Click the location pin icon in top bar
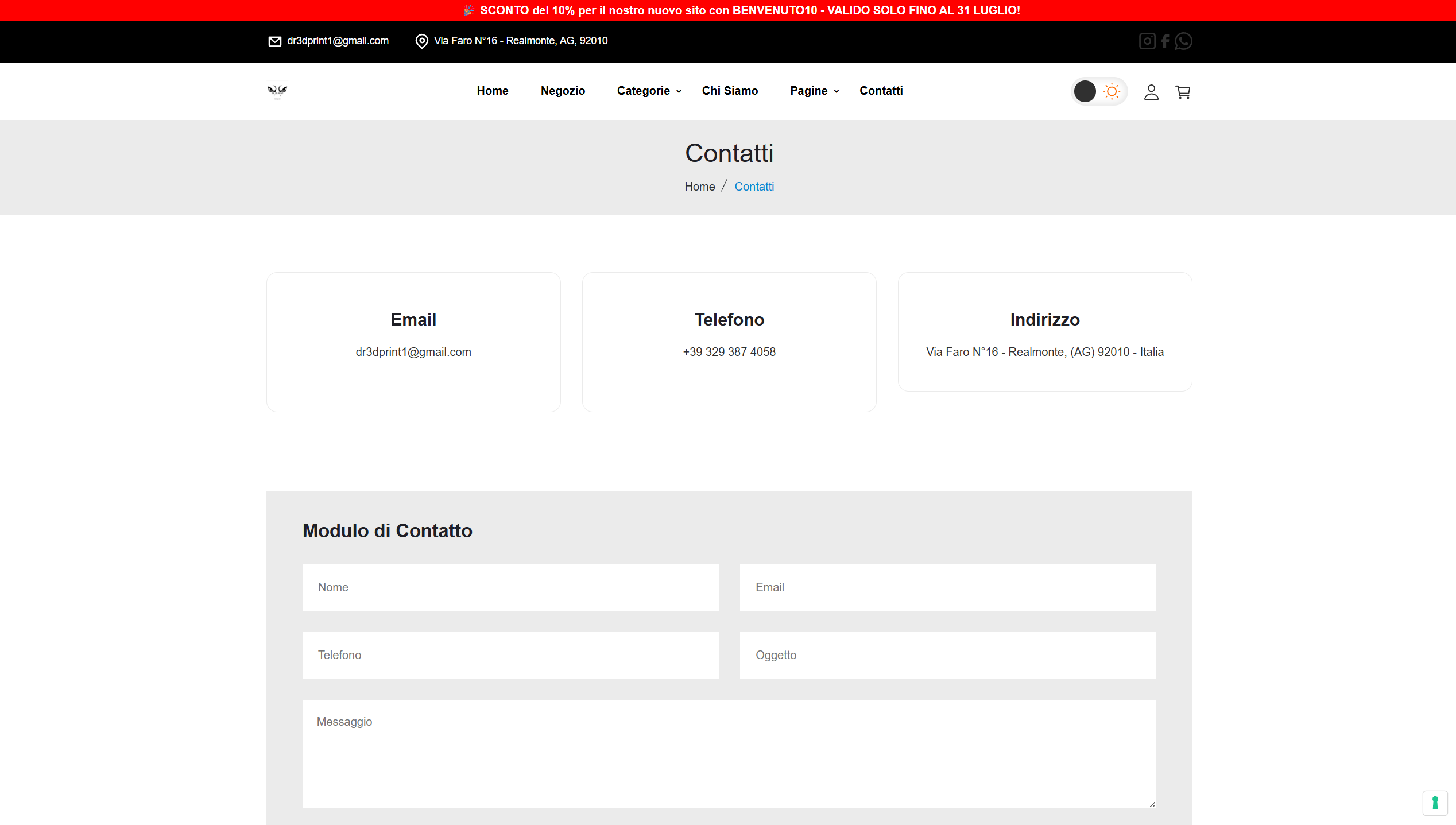The width and height of the screenshot is (1456, 825). click(x=421, y=41)
